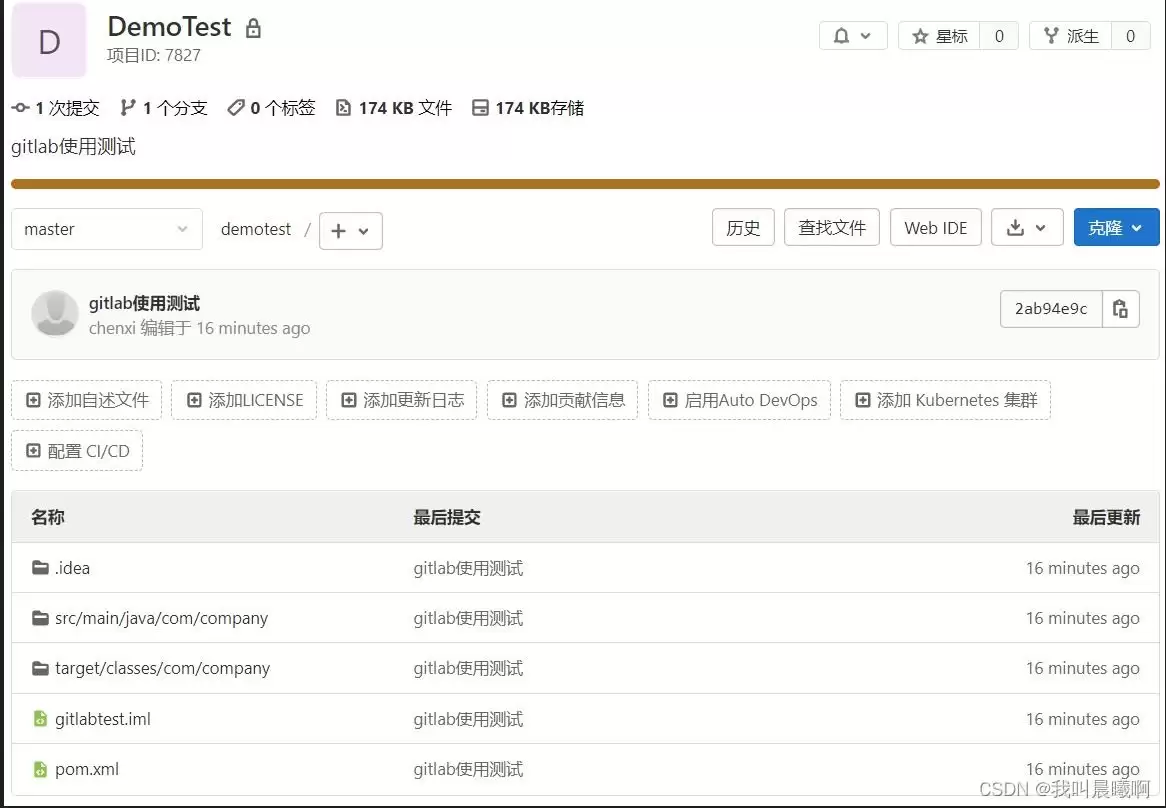Click 添加 Kubernetes 集群 button
Screen dimensions: 1166x808
click(945, 400)
